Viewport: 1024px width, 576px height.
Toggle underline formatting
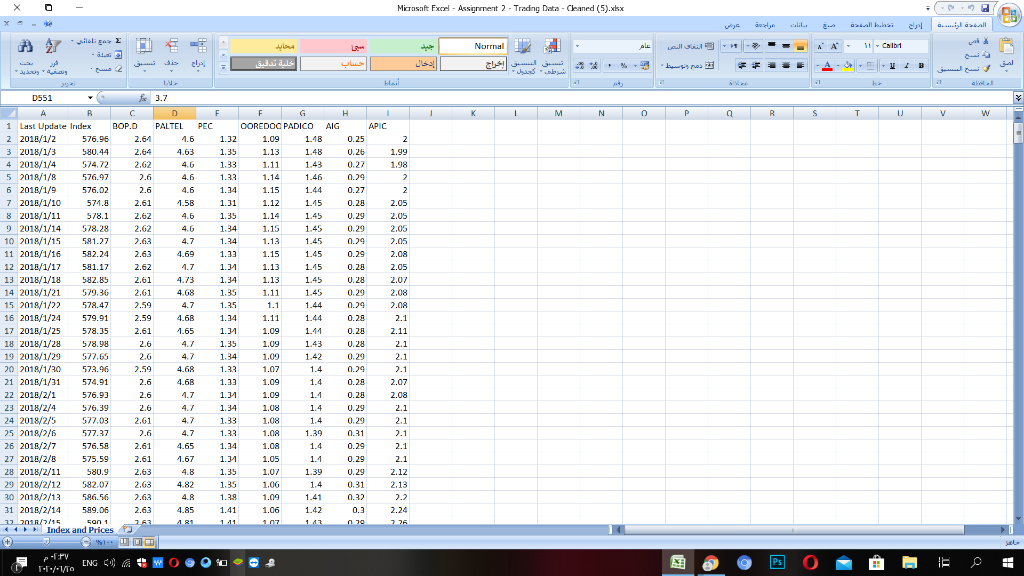[892, 65]
